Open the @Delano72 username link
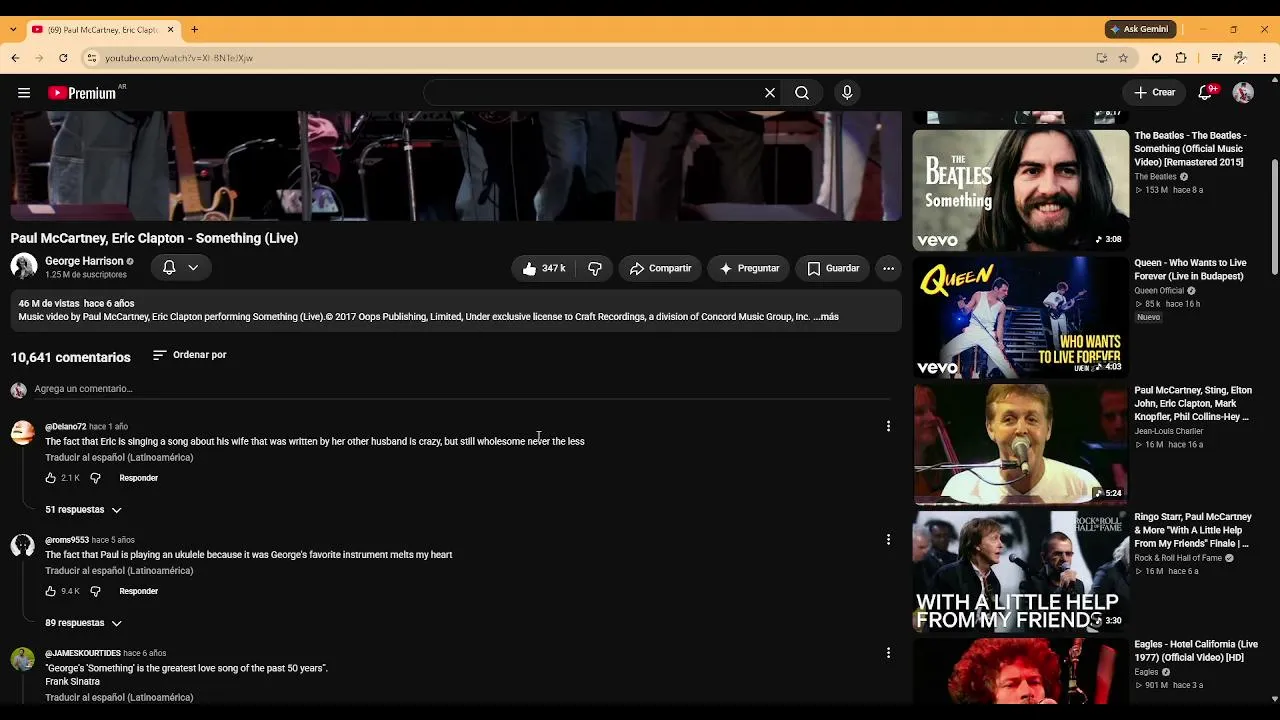 (65, 427)
